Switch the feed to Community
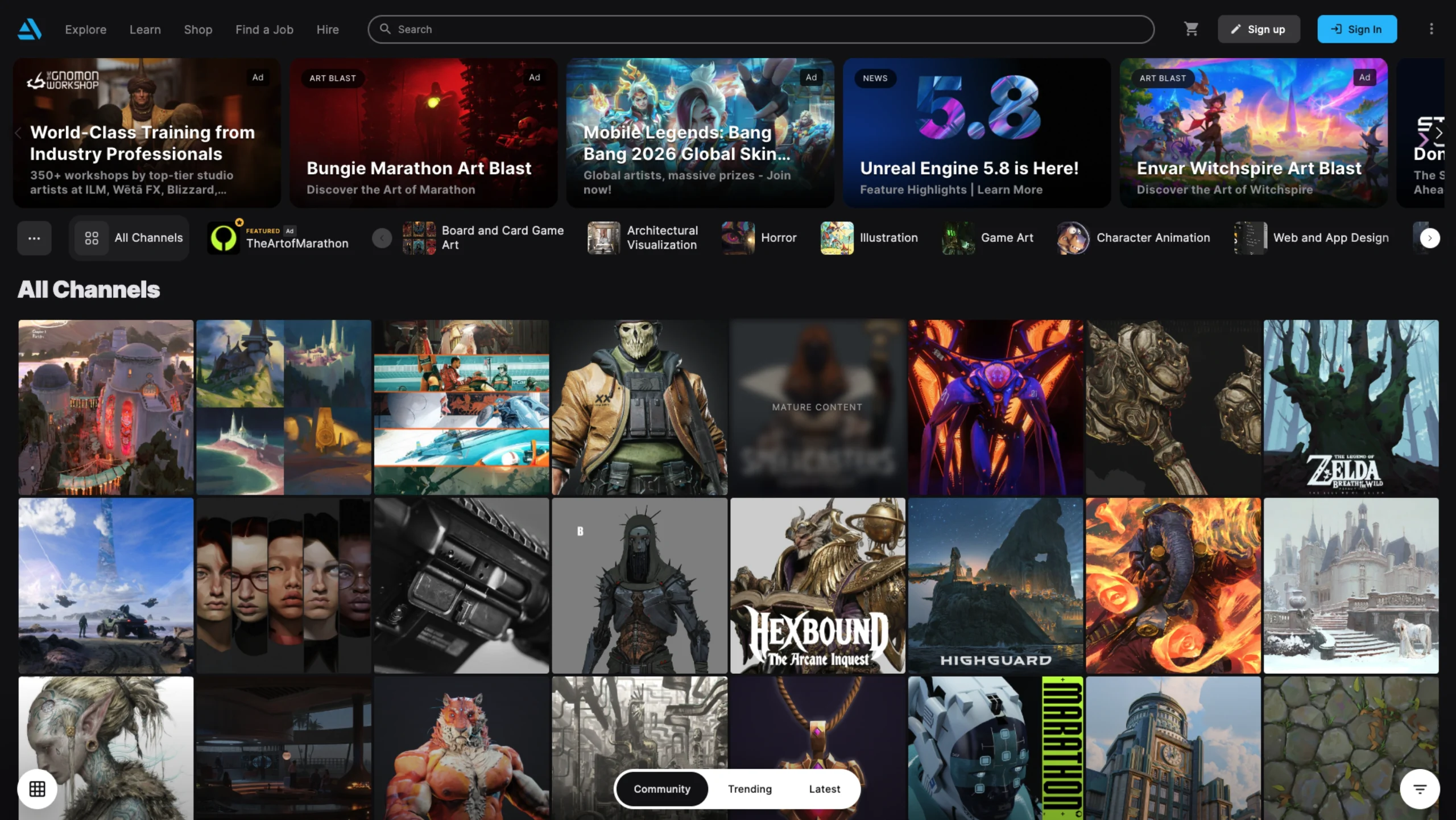The width and height of the screenshot is (1456, 820). pyautogui.click(x=662, y=789)
